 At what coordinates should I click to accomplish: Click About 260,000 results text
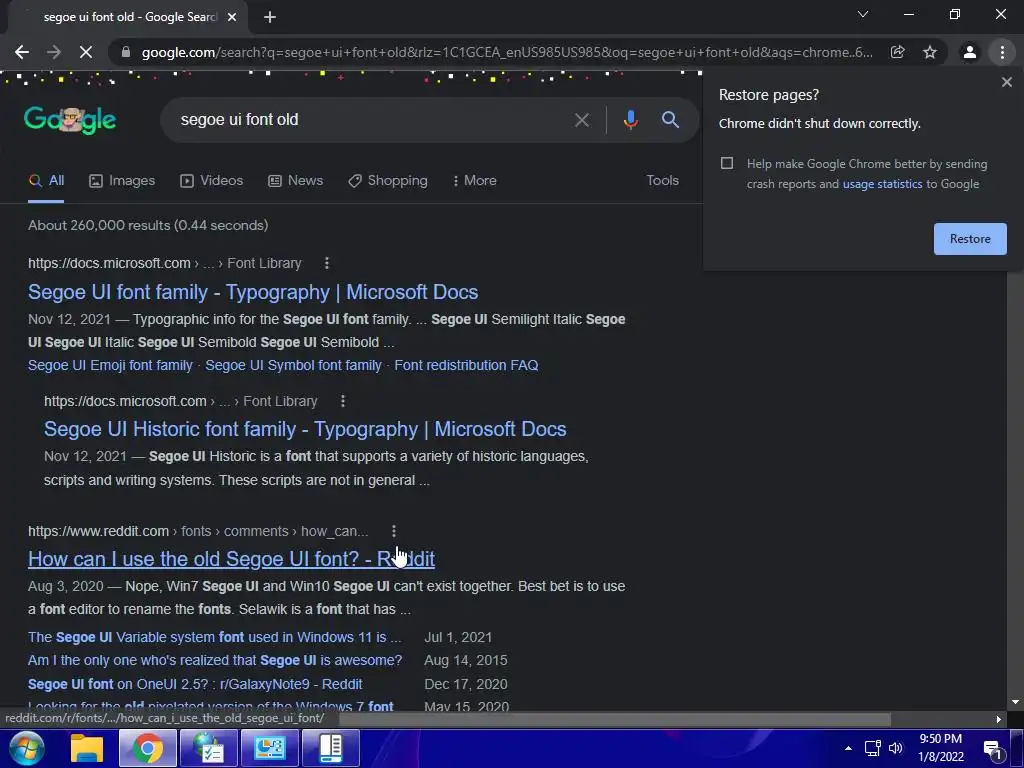pyautogui.click(x=148, y=226)
